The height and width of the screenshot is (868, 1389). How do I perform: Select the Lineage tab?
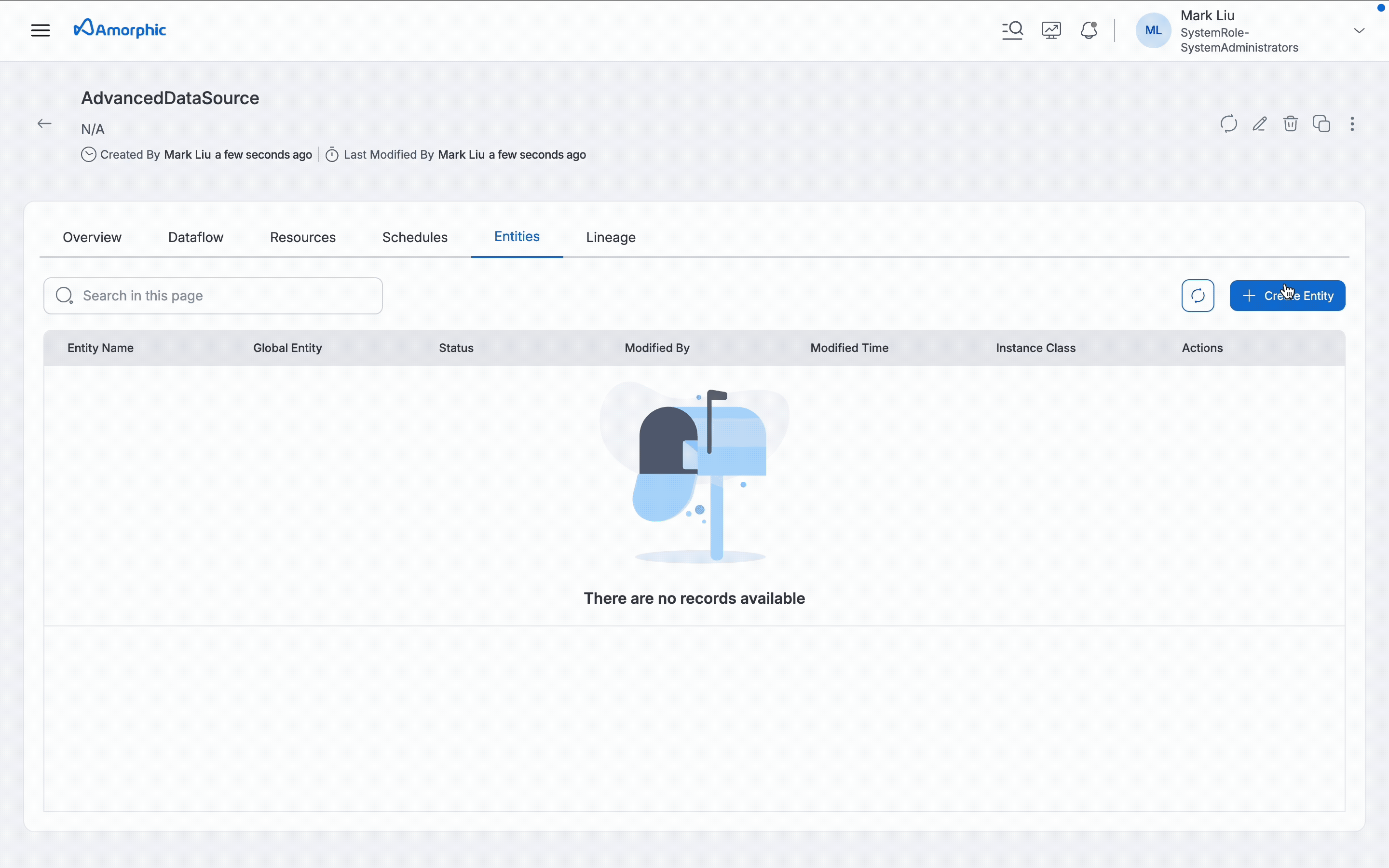[x=610, y=237]
